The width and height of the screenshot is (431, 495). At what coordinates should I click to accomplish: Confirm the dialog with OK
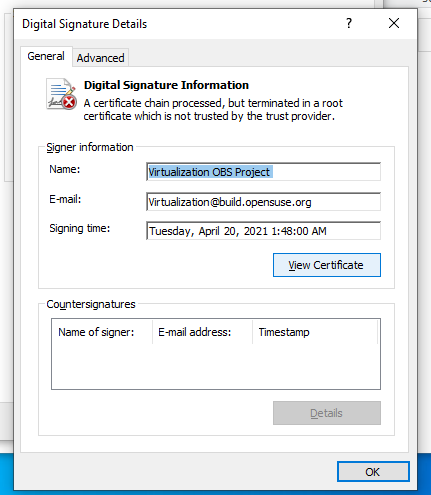point(373,472)
